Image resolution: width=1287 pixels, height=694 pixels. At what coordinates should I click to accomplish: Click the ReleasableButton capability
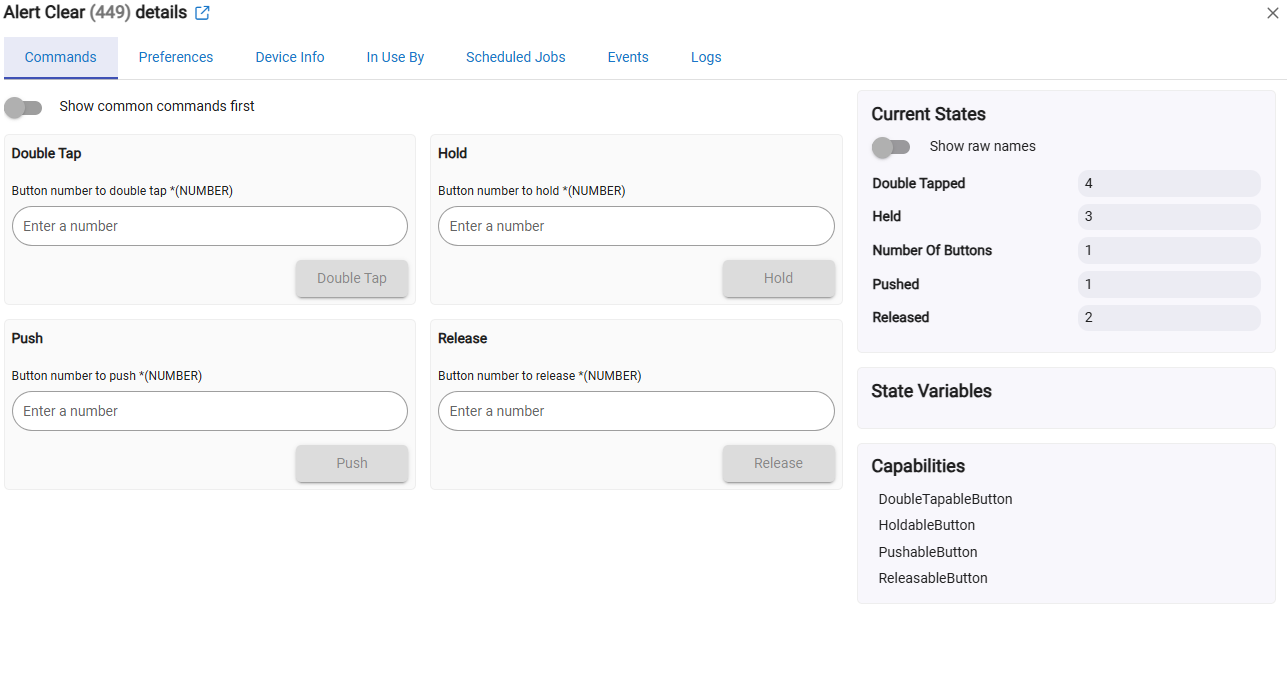(x=933, y=578)
